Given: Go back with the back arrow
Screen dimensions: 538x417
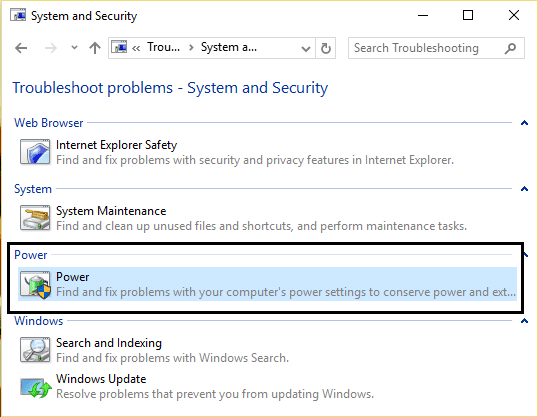Looking at the screenshot, I should [x=21, y=48].
